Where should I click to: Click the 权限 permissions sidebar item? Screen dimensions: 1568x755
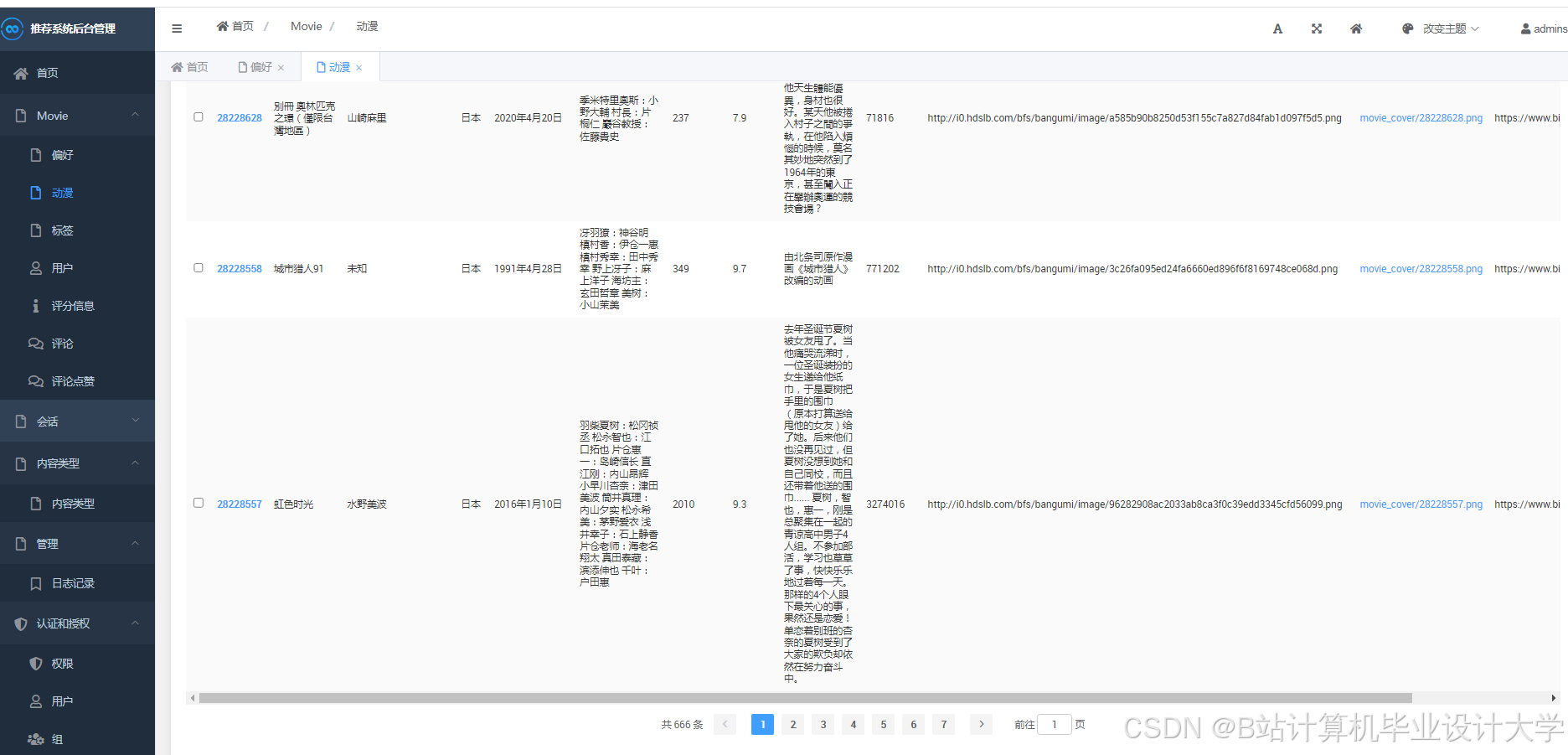[x=61, y=662]
